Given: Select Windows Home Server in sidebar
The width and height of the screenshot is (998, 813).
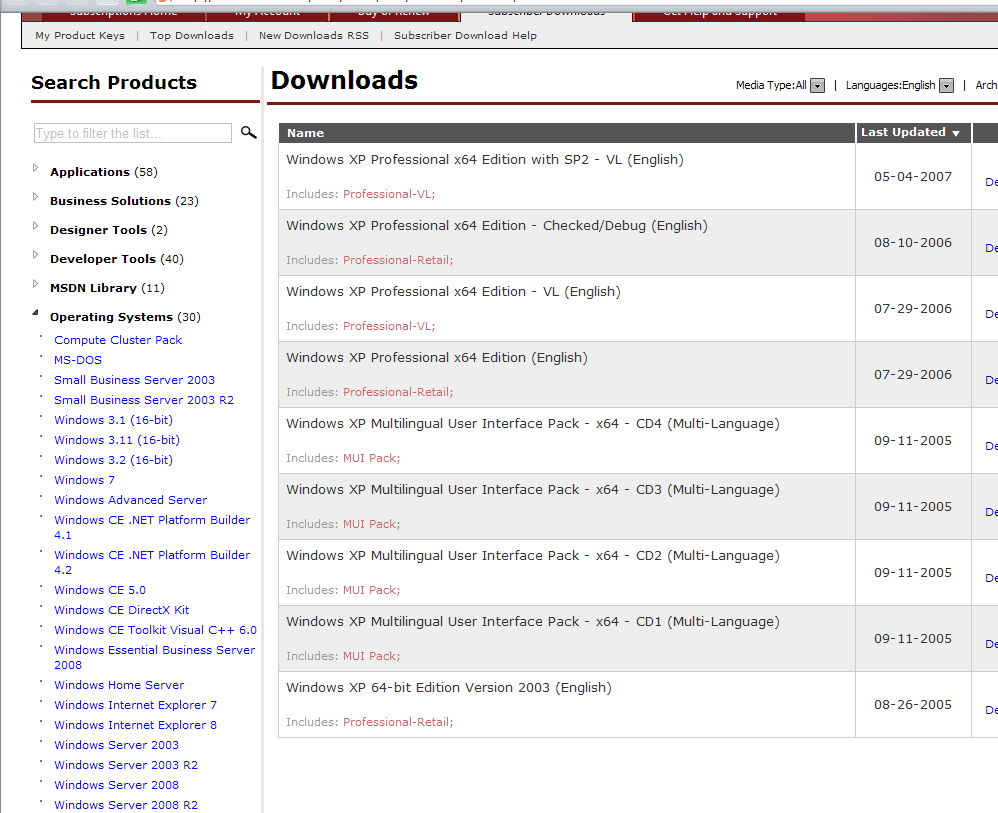Looking at the screenshot, I should [119, 685].
